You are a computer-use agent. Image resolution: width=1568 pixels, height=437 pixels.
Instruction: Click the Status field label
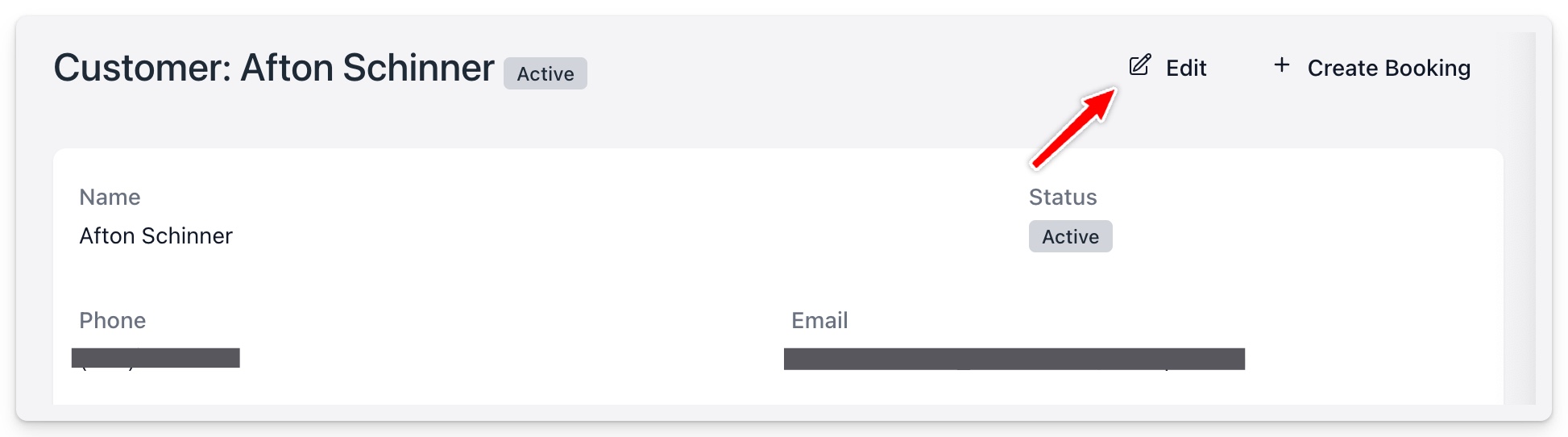pyautogui.click(x=1062, y=198)
